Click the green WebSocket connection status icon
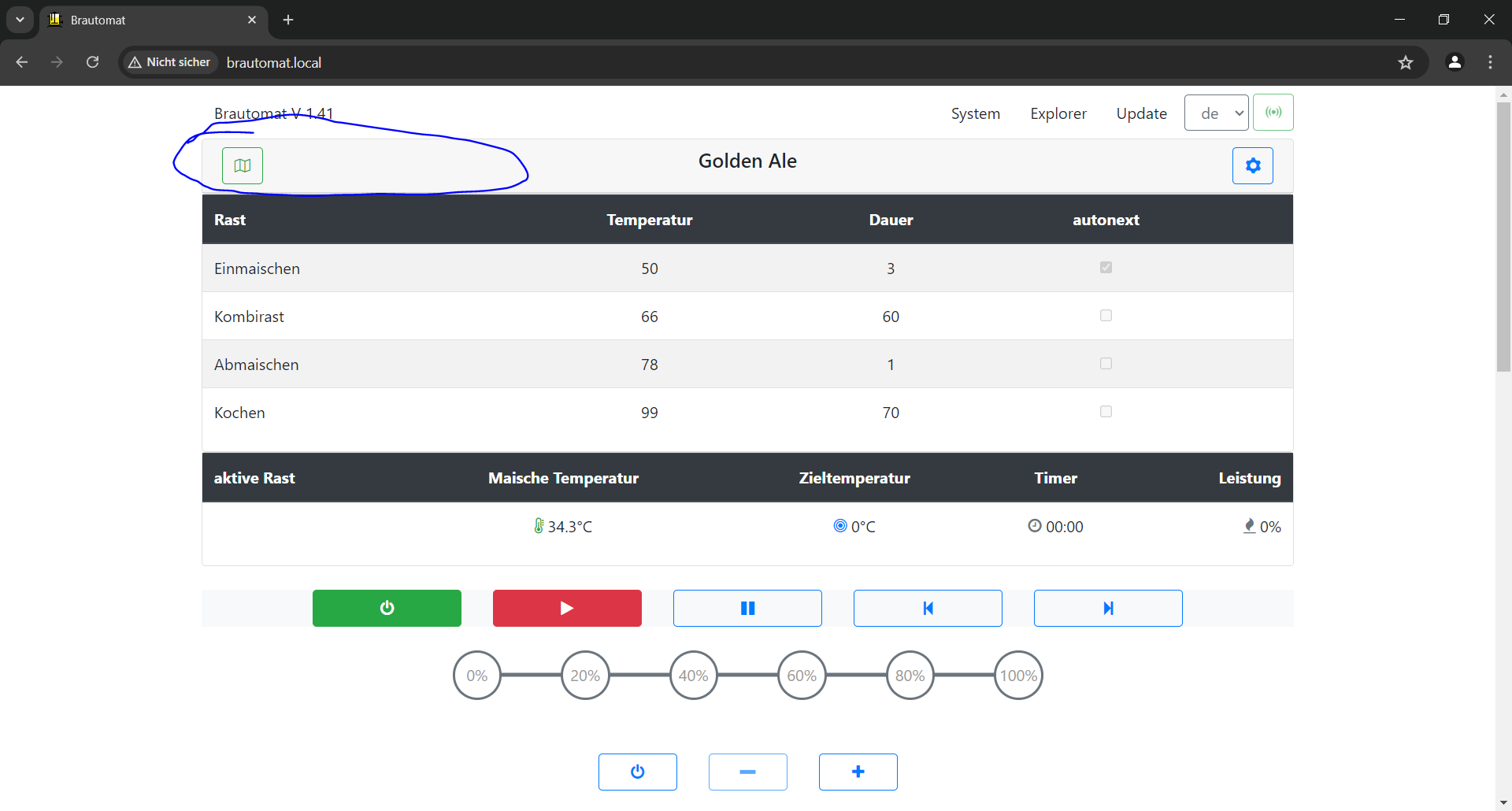This screenshot has width=1512, height=811. (1273, 113)
